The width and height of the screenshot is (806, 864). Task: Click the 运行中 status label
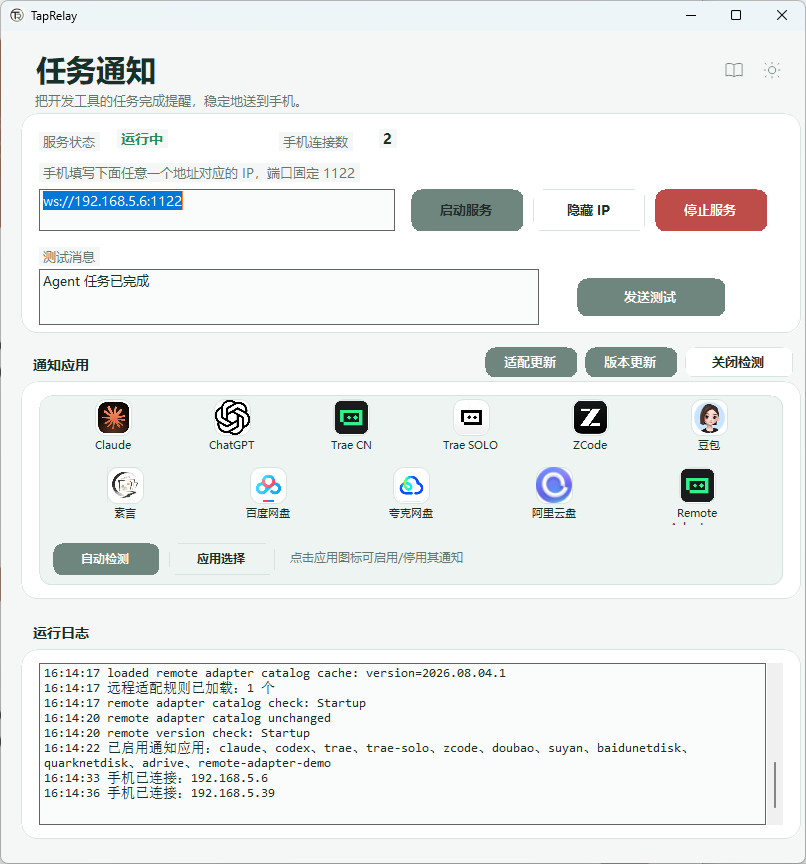[x=142, y=139]
